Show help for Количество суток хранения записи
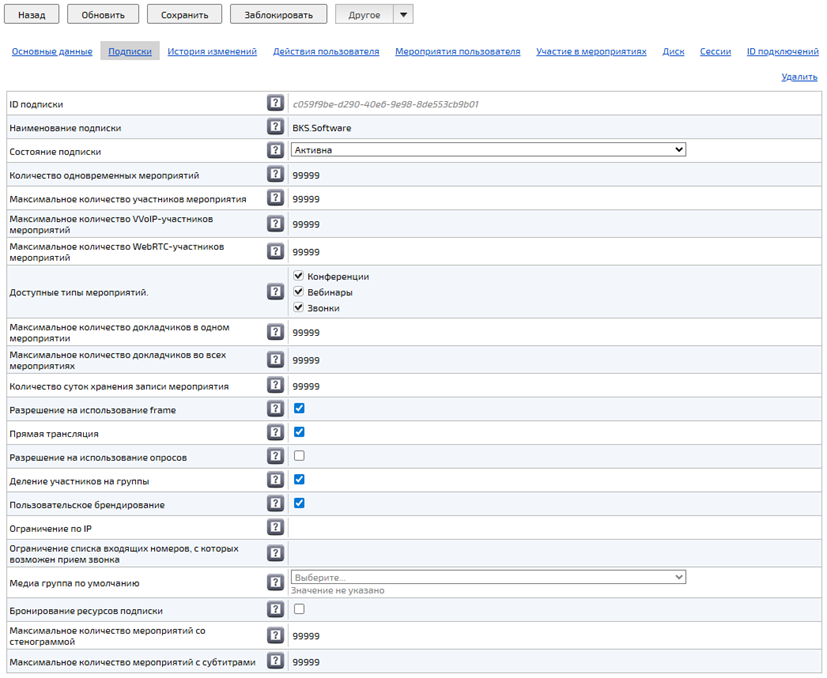The width and height of the screenshot is (827, 678). (x=275, y=385)
